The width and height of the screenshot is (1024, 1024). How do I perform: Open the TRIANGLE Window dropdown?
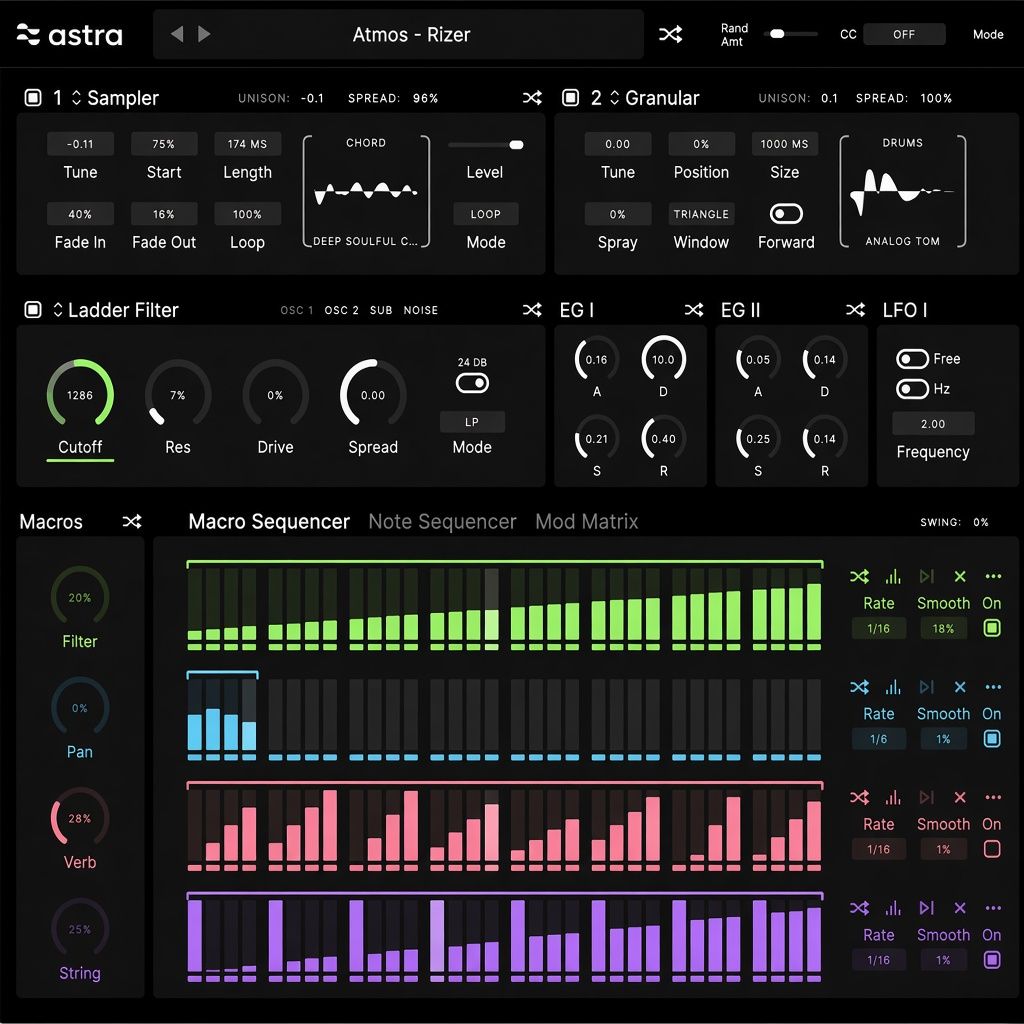(x=701, y=214)
